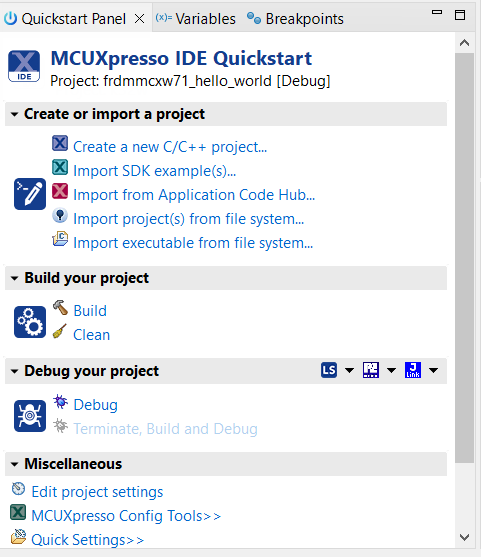Click the broom icon beside Clean
This screenshot has width=481, height=557.
[60, 331]
